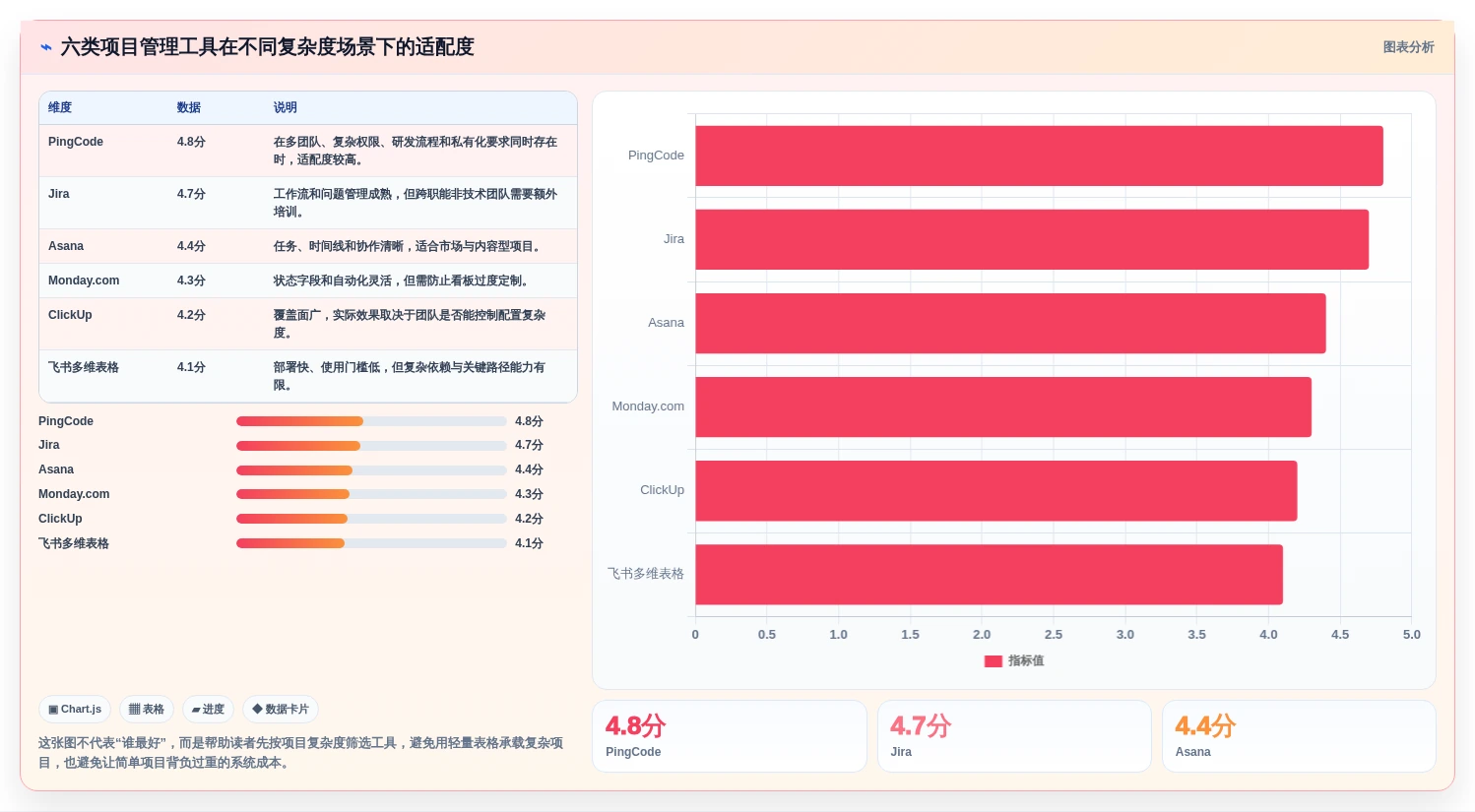Click the 4.1分 value in the table

point(191,367)
